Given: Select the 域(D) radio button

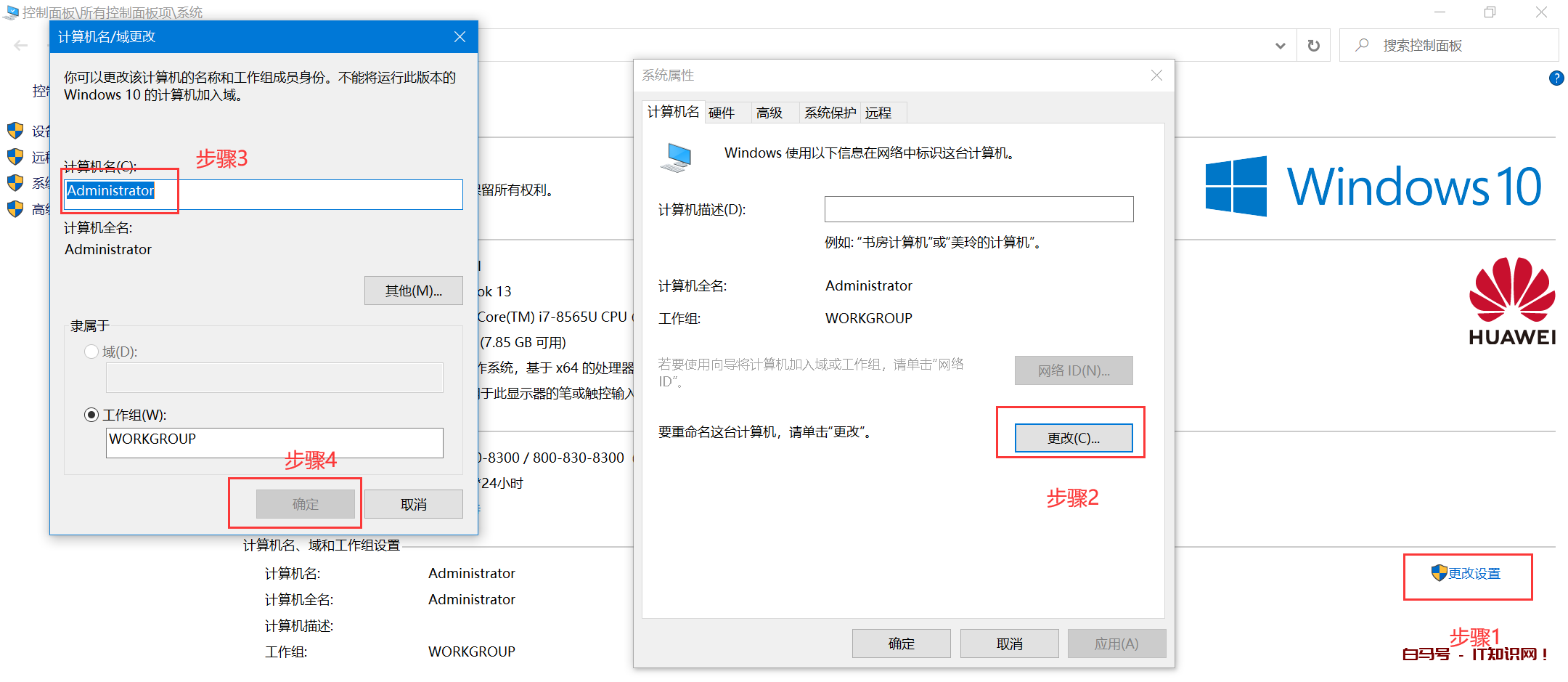Looking at the screenshot, I should point(92,352).
